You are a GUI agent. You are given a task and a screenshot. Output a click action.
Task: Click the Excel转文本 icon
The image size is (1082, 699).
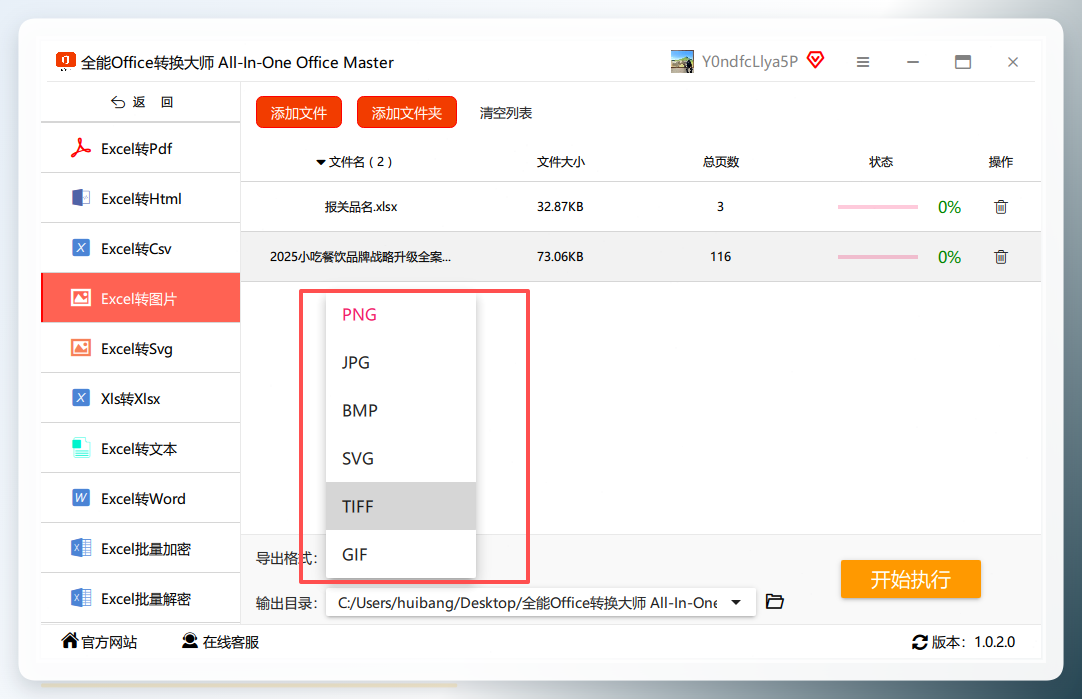pos(81,448)
